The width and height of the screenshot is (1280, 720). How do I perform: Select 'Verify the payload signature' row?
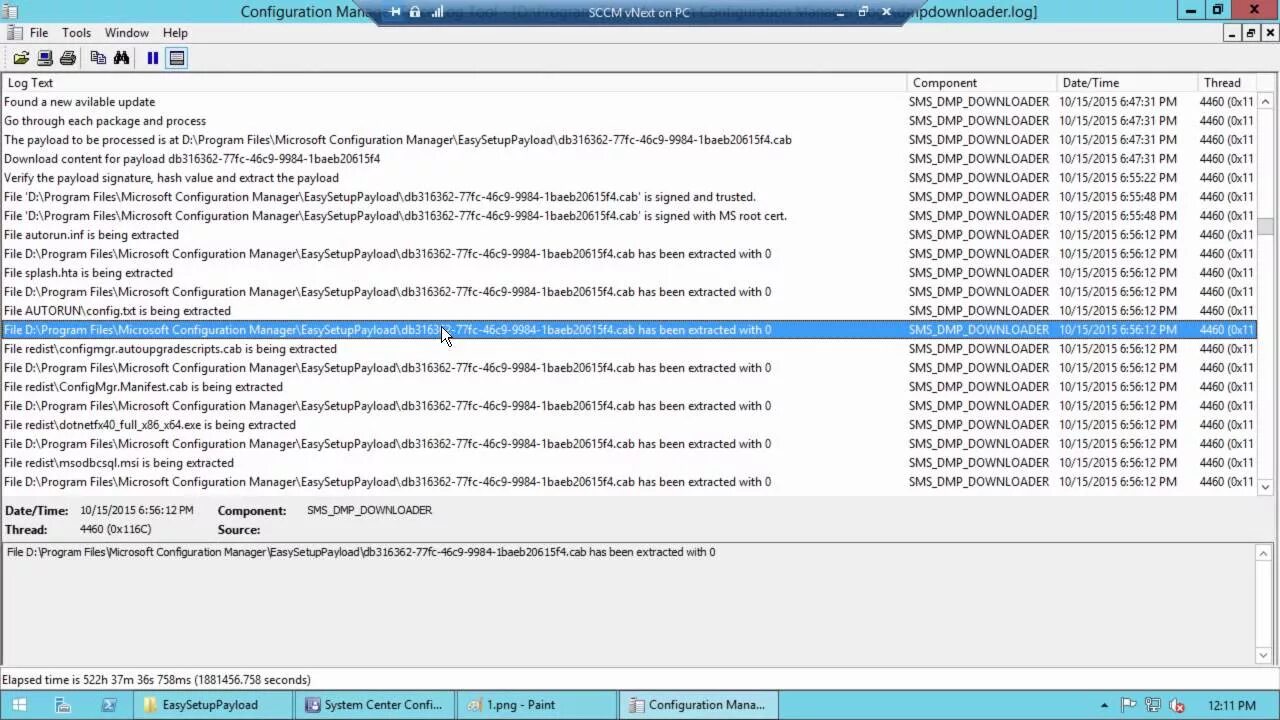pyautogui.click(x=628, y=178)
